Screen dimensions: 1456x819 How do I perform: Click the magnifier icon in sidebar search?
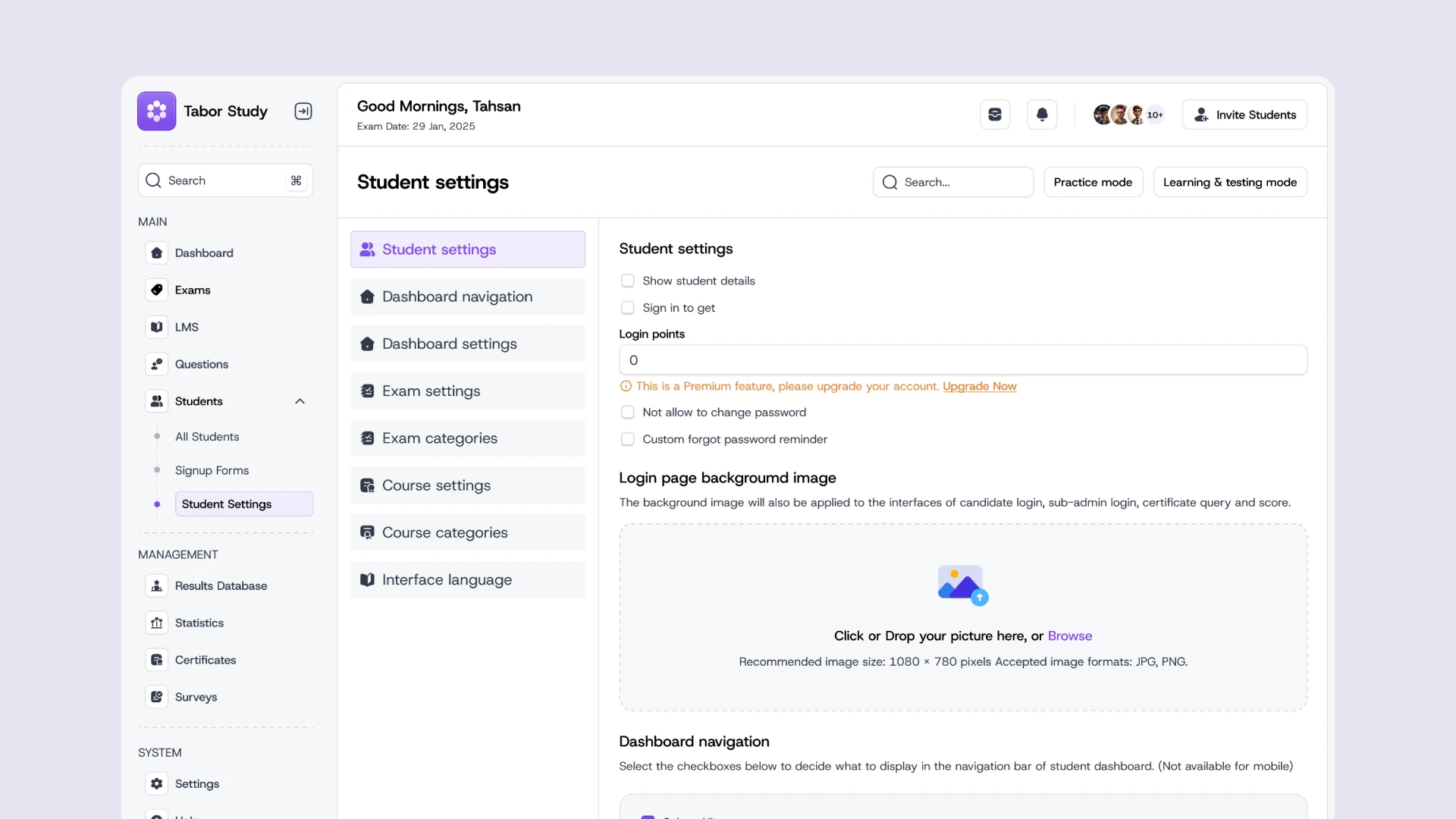click(x=153, y=180)
